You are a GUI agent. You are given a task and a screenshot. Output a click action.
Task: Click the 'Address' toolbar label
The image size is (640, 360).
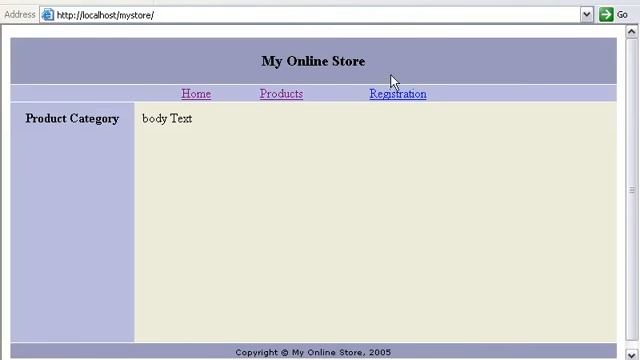(x=20, y=15)
